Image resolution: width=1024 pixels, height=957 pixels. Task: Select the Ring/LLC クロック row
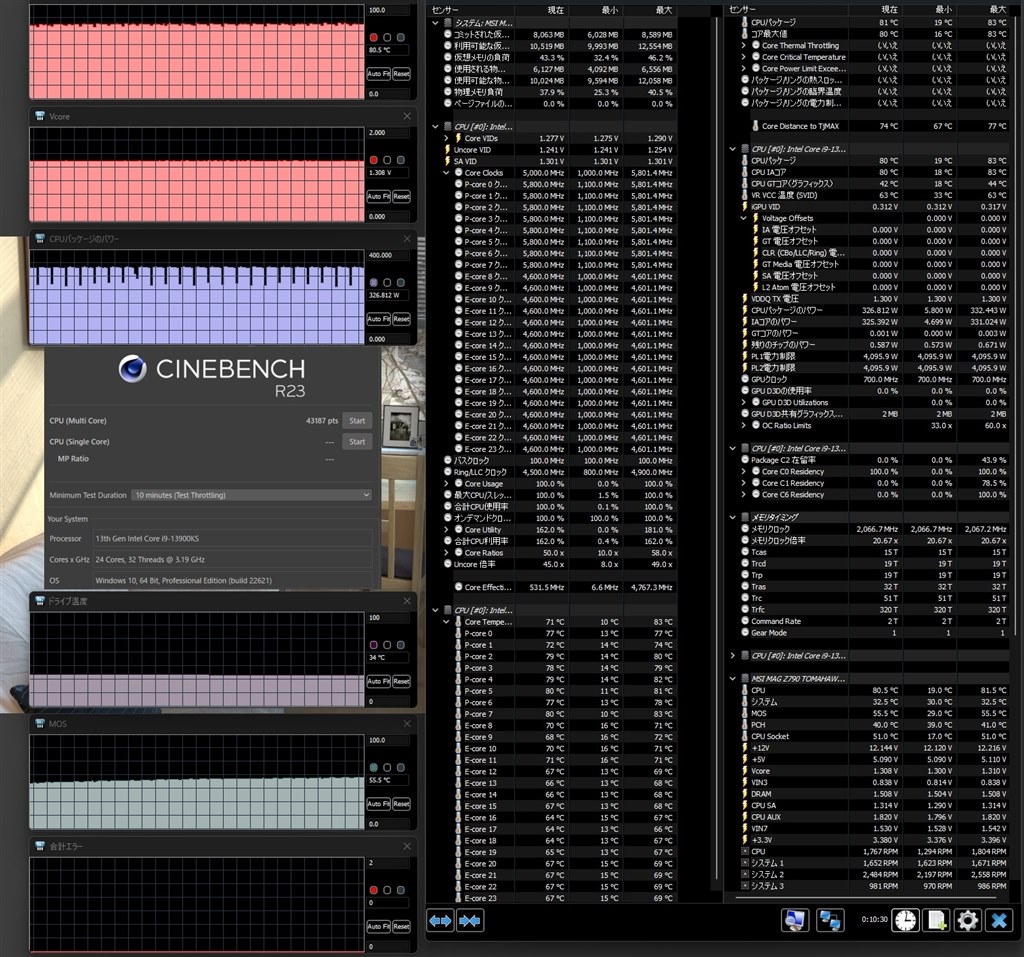(552, 472)
